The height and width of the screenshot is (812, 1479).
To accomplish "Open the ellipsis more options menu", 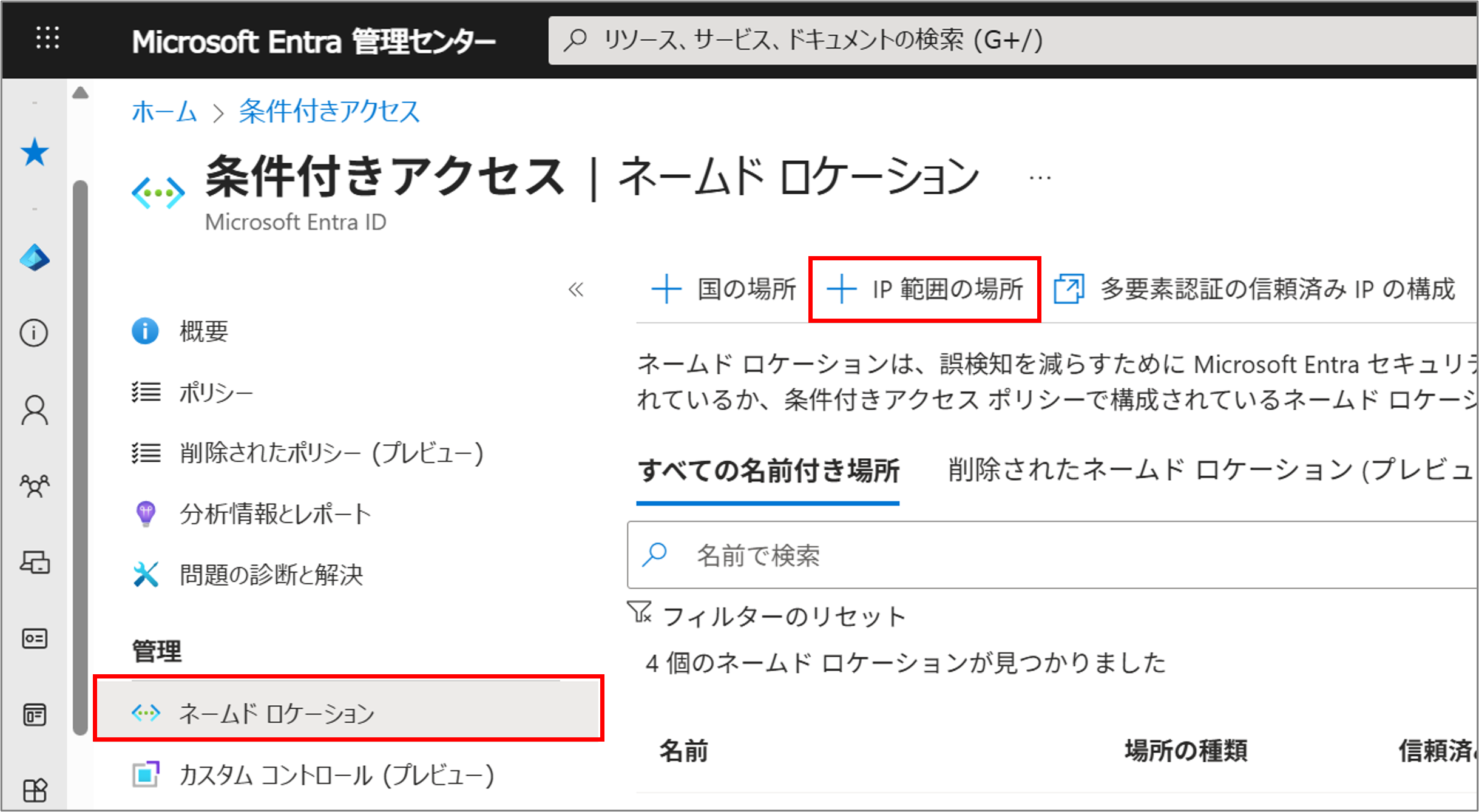I will (x=1040, y=178).
